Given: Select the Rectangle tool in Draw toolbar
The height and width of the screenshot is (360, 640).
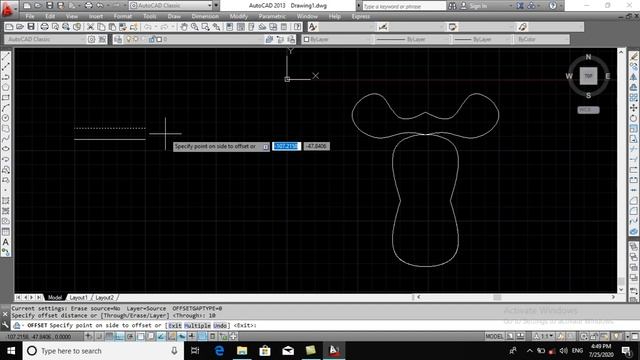Looking at the screenshot, I should (x=6, y=98).
